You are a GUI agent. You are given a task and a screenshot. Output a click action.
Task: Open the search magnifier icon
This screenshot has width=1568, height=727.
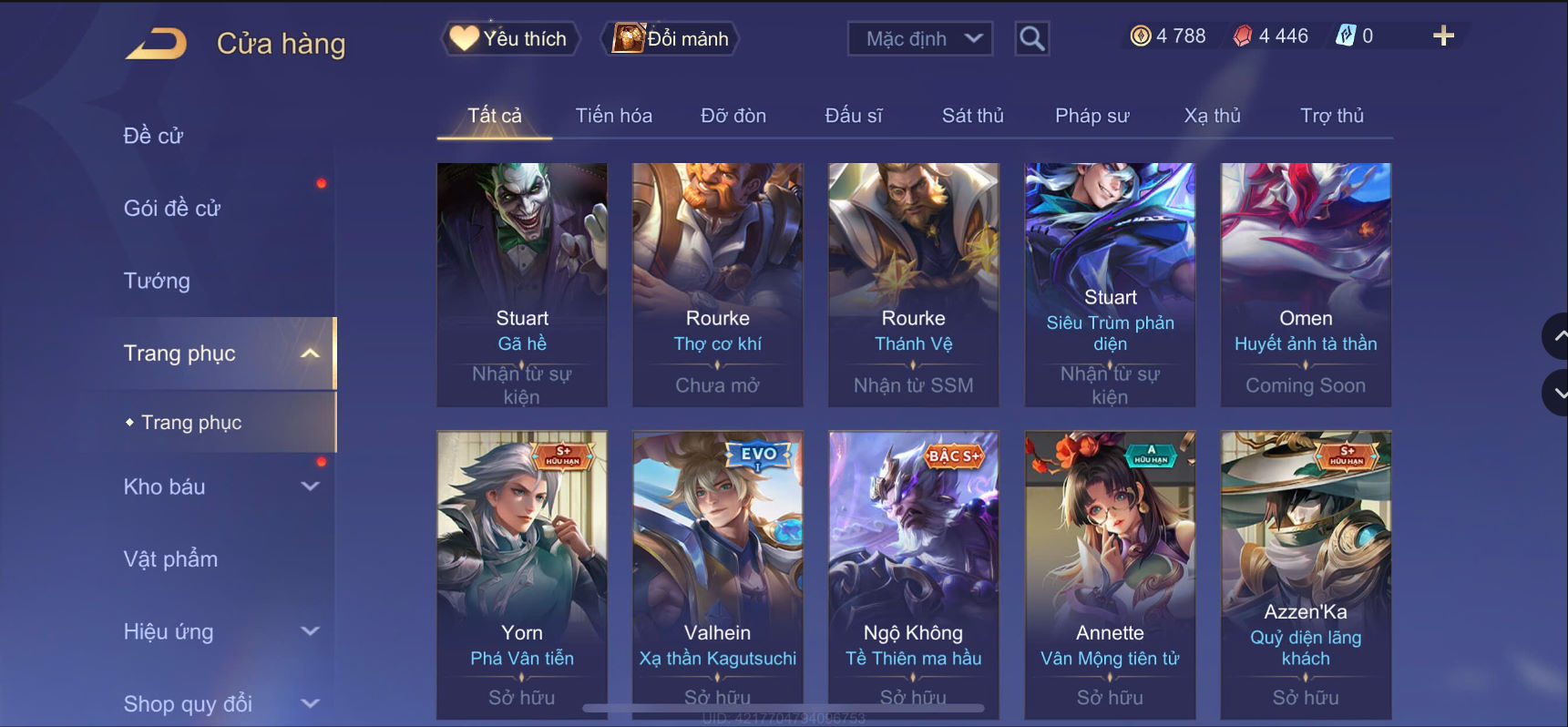(x=1031, y=38)
